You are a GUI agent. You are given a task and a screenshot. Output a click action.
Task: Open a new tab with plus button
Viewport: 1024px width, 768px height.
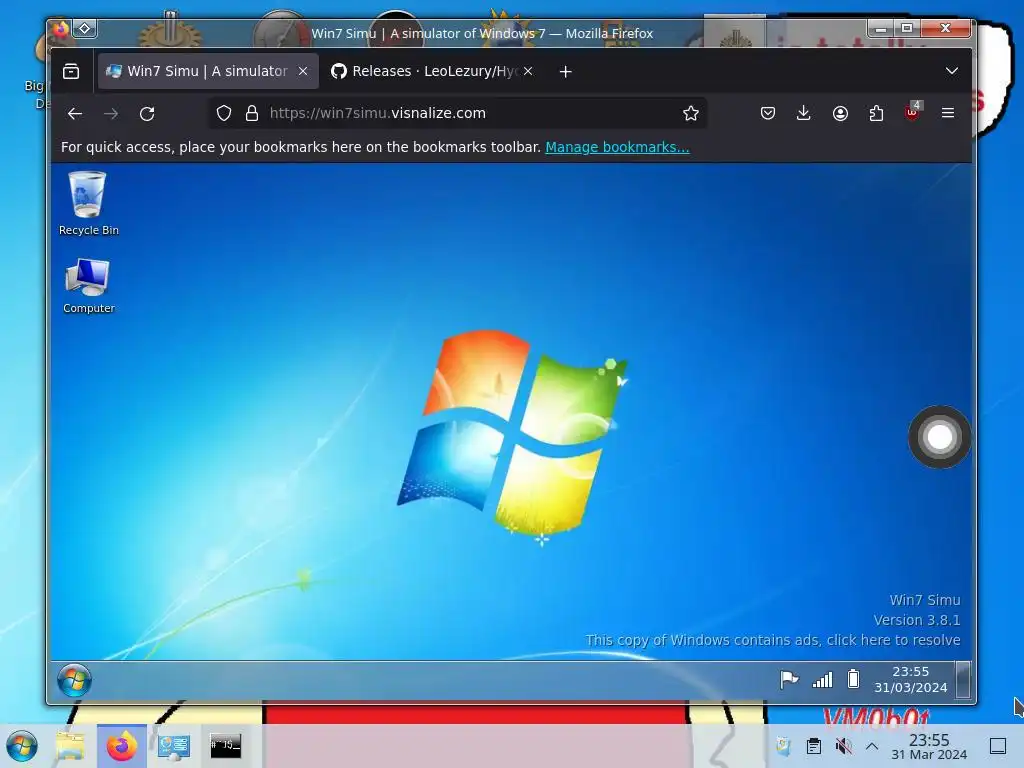pos(566,71)
